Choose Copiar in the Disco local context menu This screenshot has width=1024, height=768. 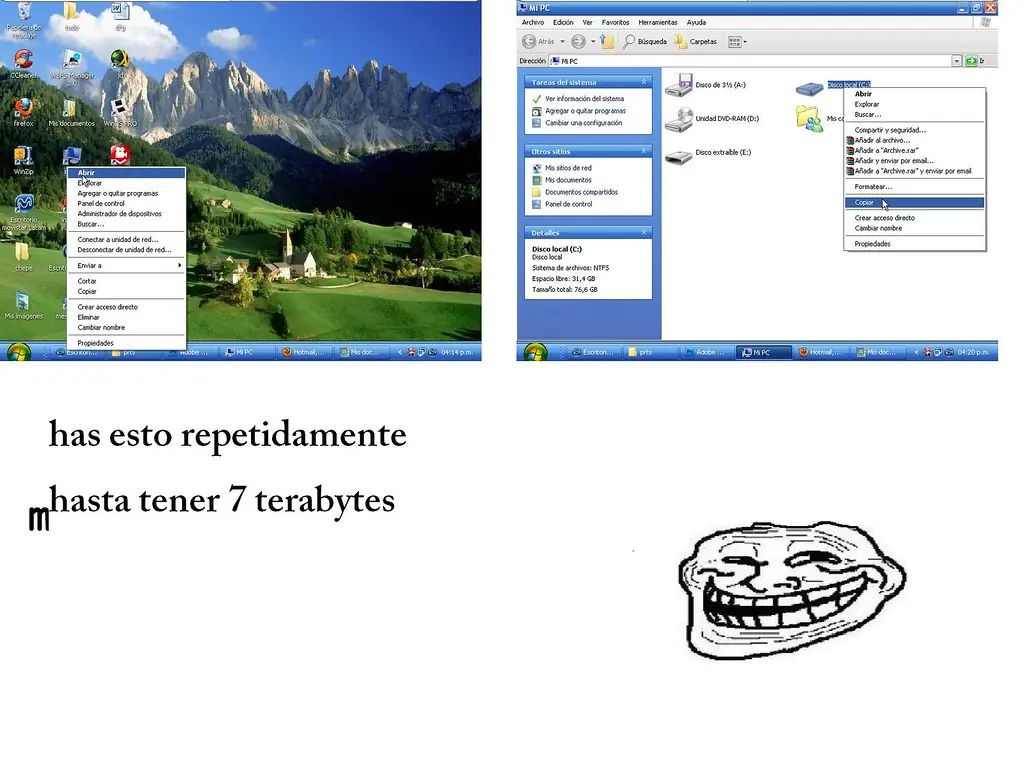coord(914,202)
